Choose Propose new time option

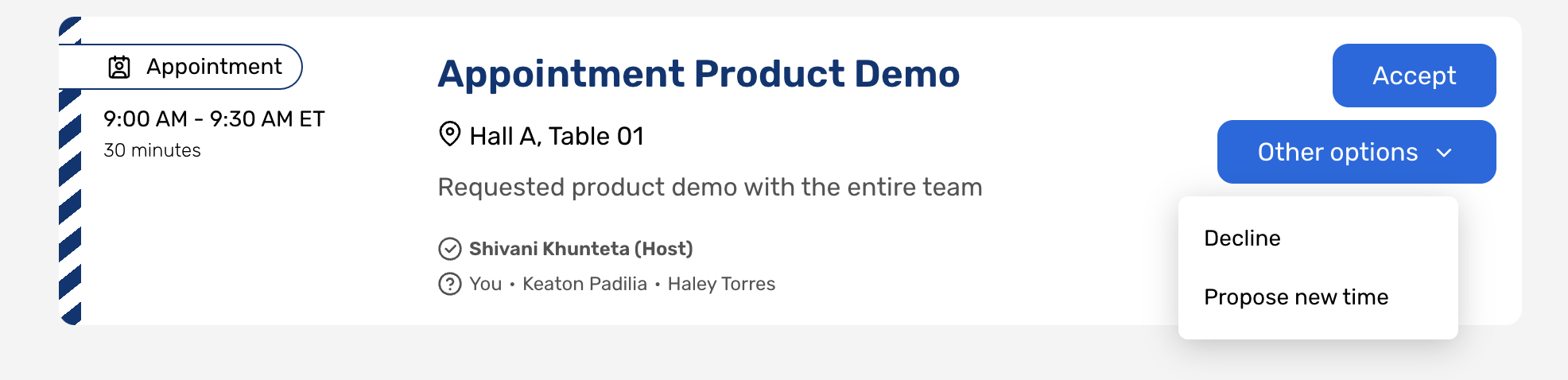1296,297
